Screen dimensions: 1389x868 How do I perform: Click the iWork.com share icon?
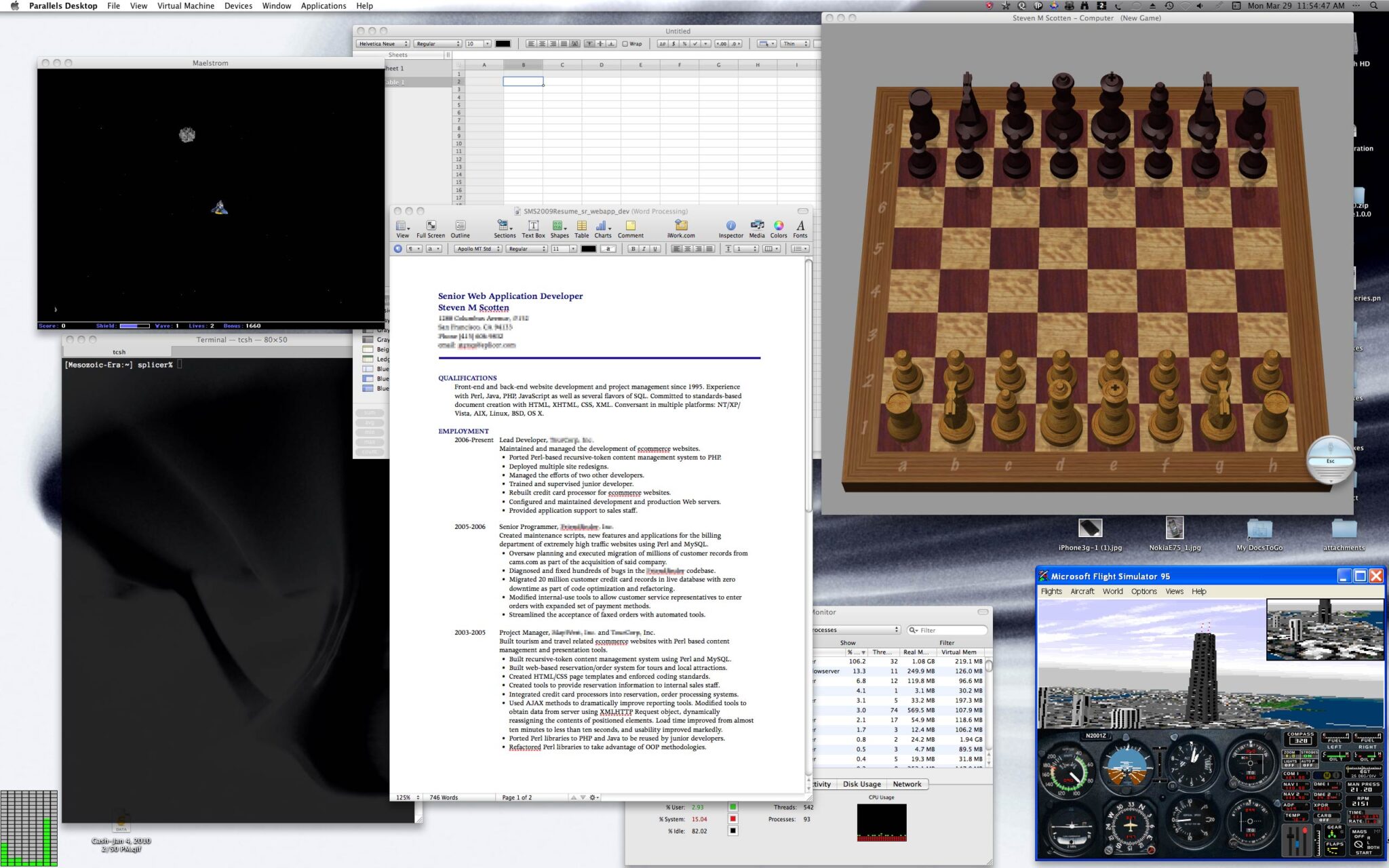pos(681,226)
